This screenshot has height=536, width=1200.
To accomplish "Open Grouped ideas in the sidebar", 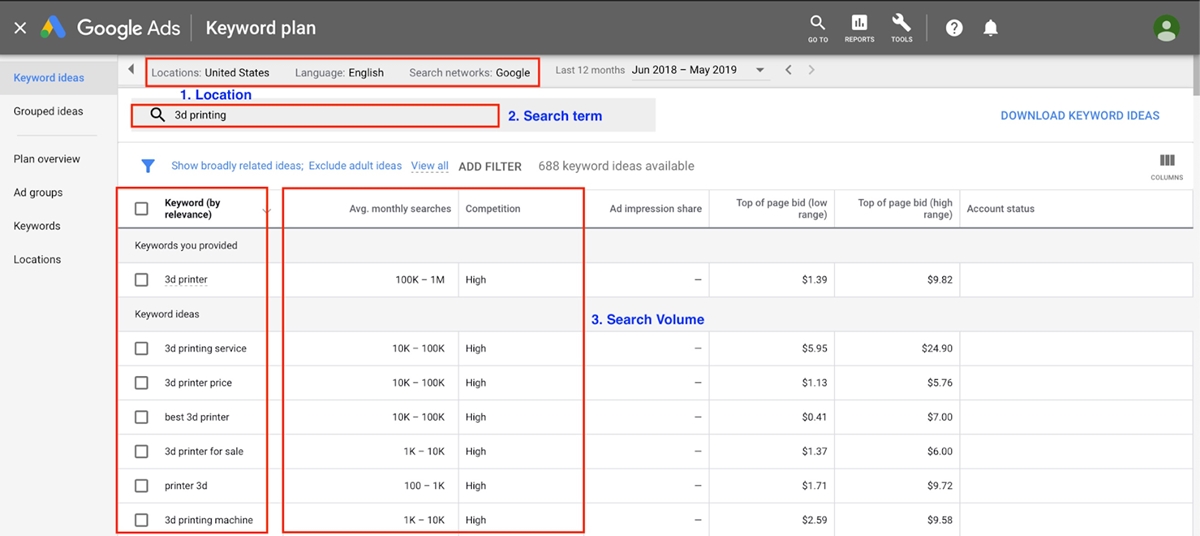I will point(48,111).
